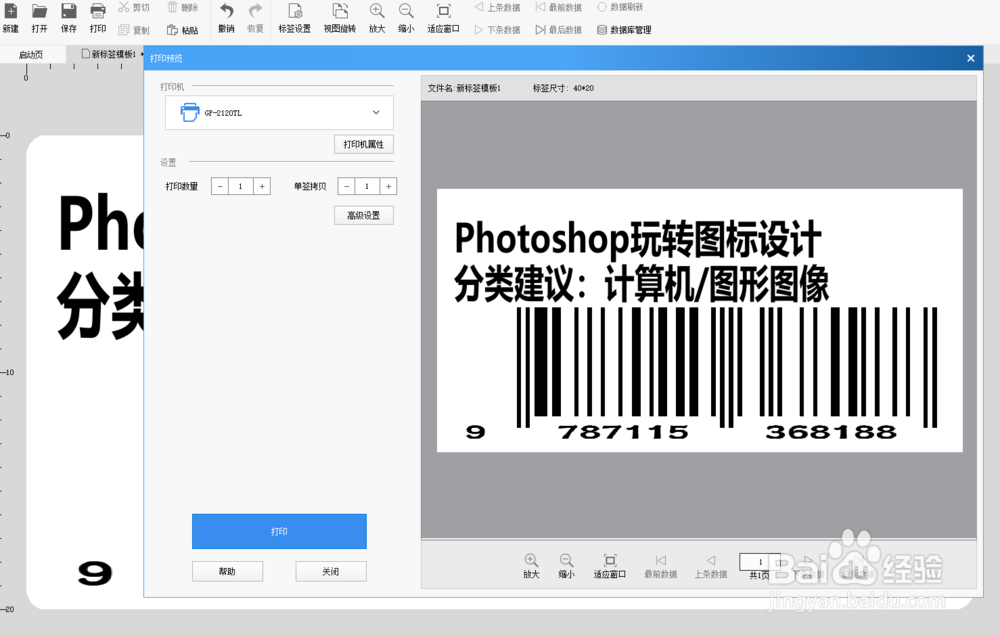This screenshot has width=1000, height=635.
Task: Go to next record (下条数据) in main toolbar
Action: (497, 30)
